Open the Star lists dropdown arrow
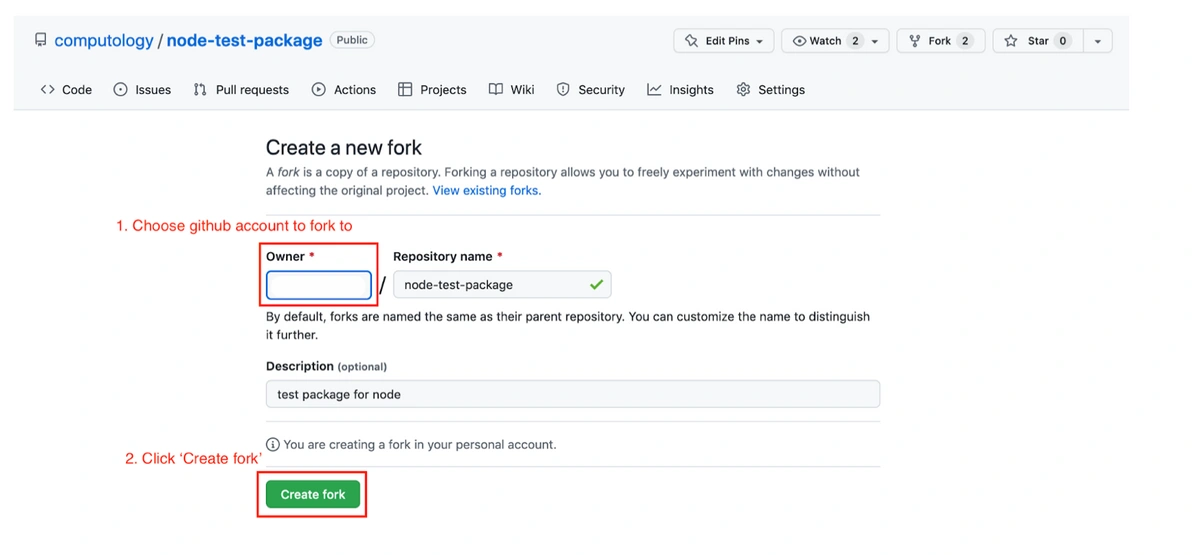The image size is (1200, 555). (x=1098, y=41)
